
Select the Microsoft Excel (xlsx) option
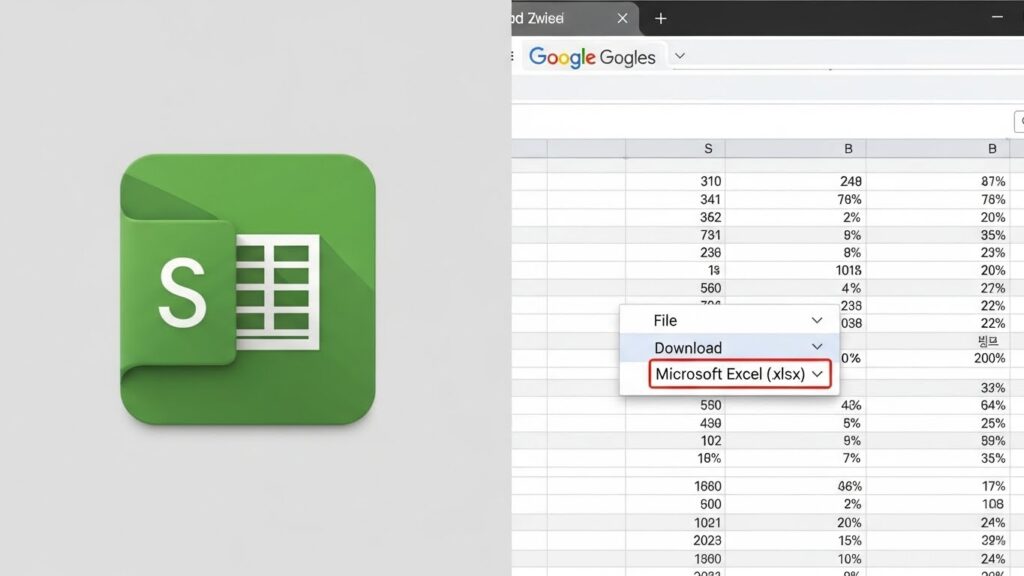730,374
